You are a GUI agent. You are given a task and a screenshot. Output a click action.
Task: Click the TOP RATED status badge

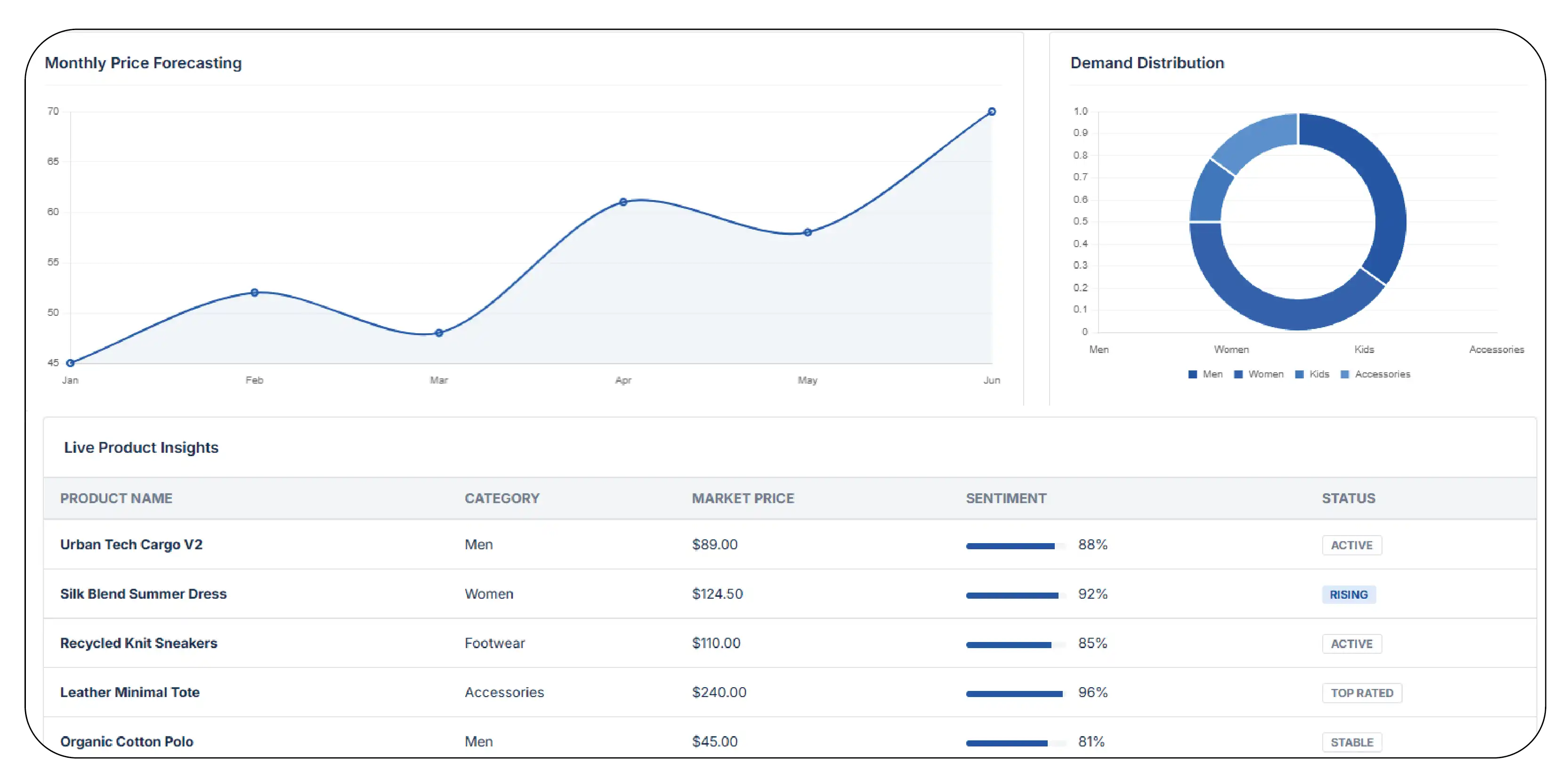pos(1362,693)
